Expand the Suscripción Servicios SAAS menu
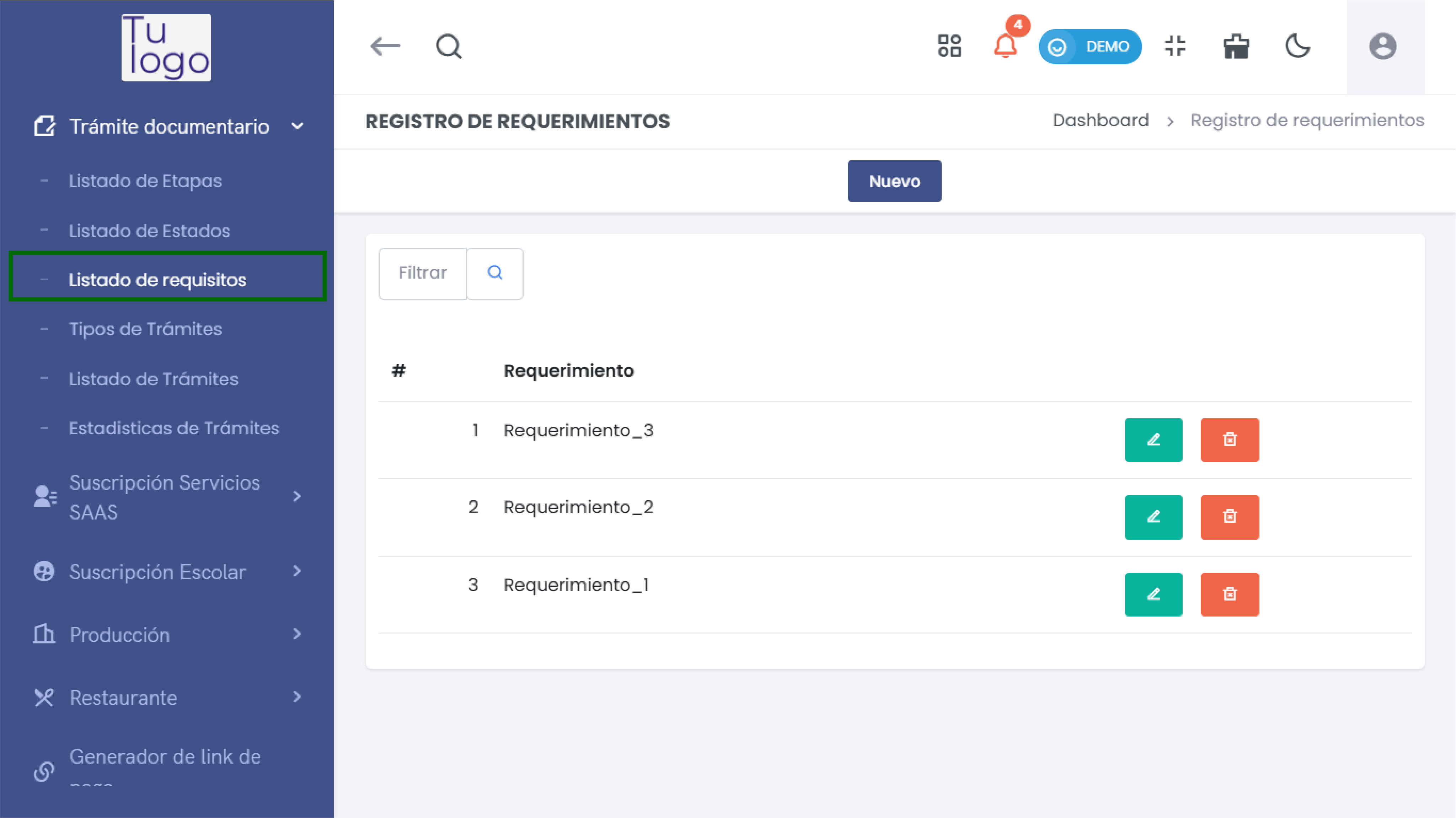Image resolution: width=1456 pixels, height=818 pixels. pyautogui.click(x=298, y=496)
